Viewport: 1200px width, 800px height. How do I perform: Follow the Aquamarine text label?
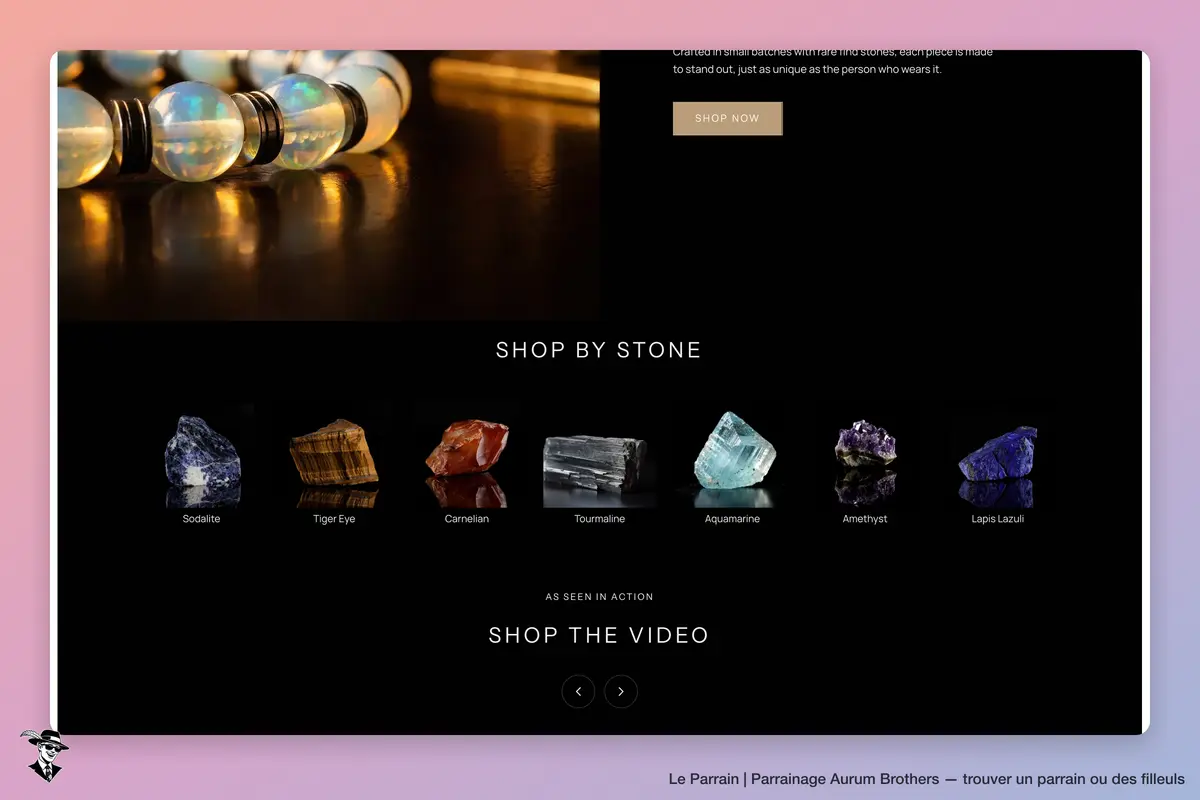pos(733,519)
